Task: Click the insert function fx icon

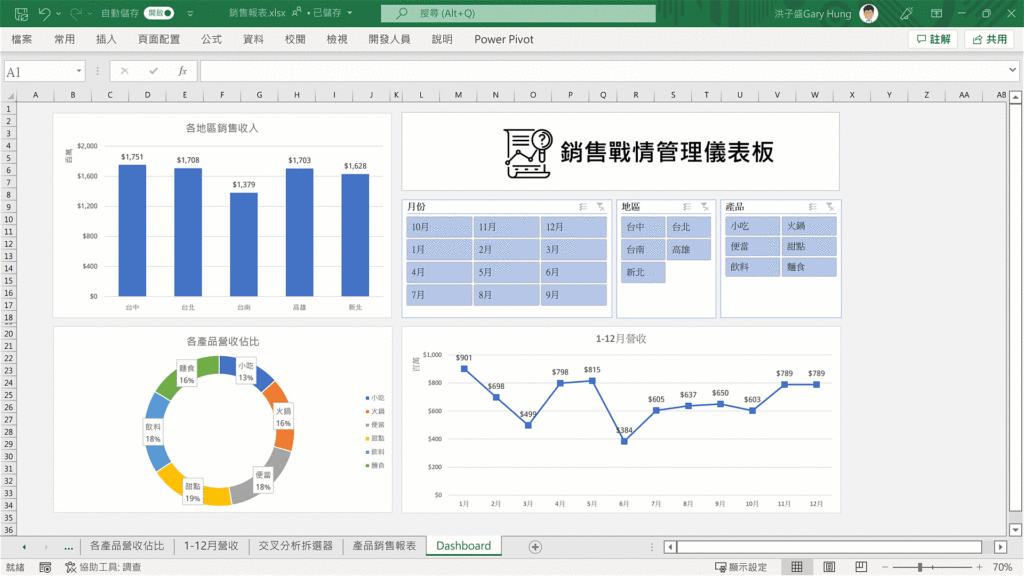Action: (182, 71)
